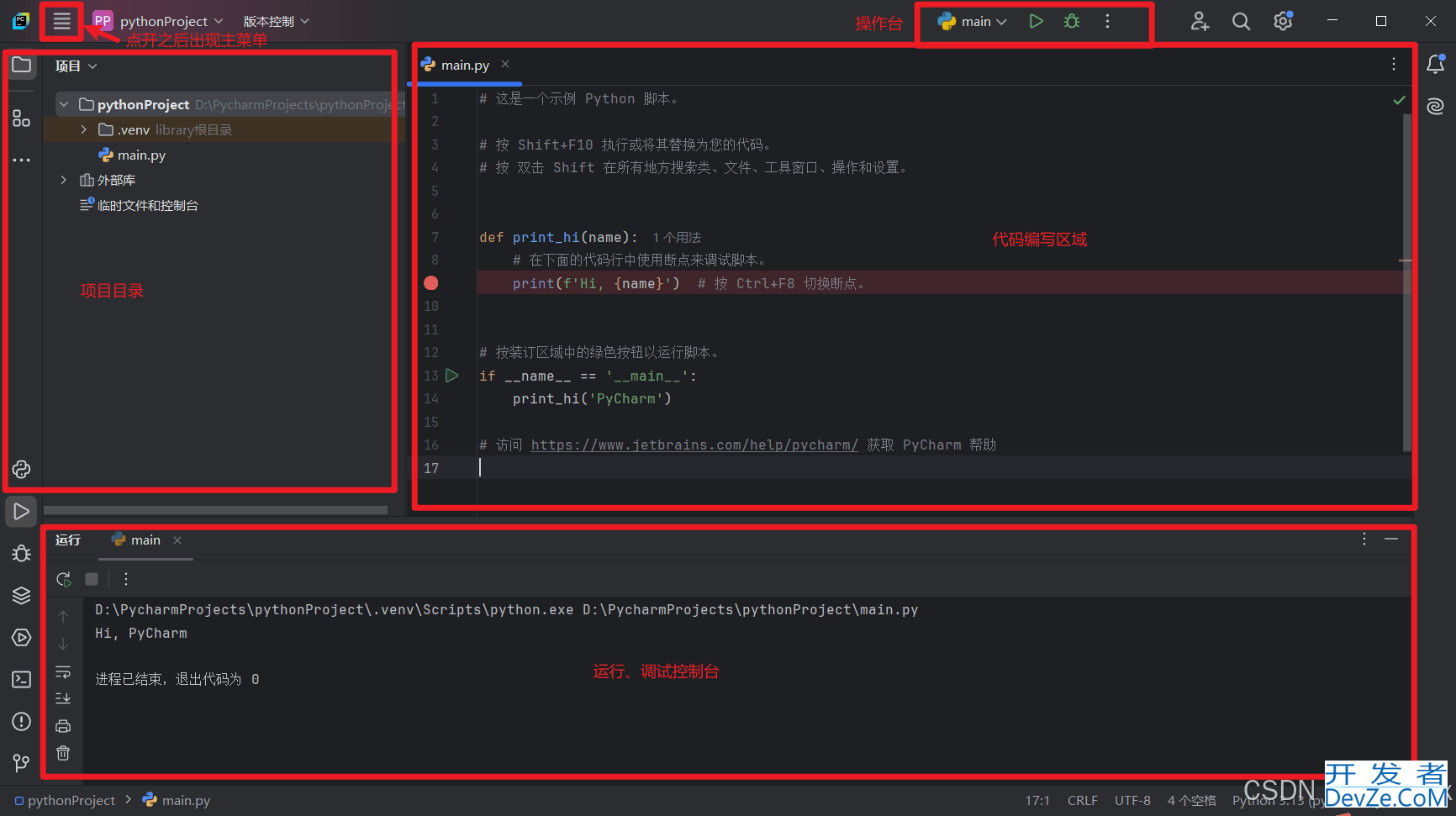Change UTF-8 file encoding in status bar
Screen dimensions: 1456x816
(x=1132, y=800)
